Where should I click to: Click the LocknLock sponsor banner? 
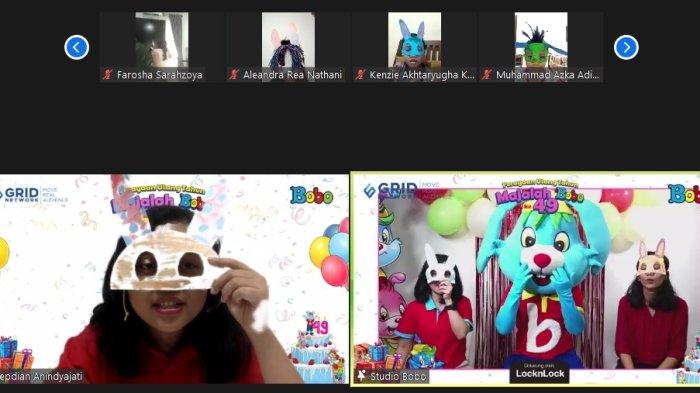coord(539,372)
